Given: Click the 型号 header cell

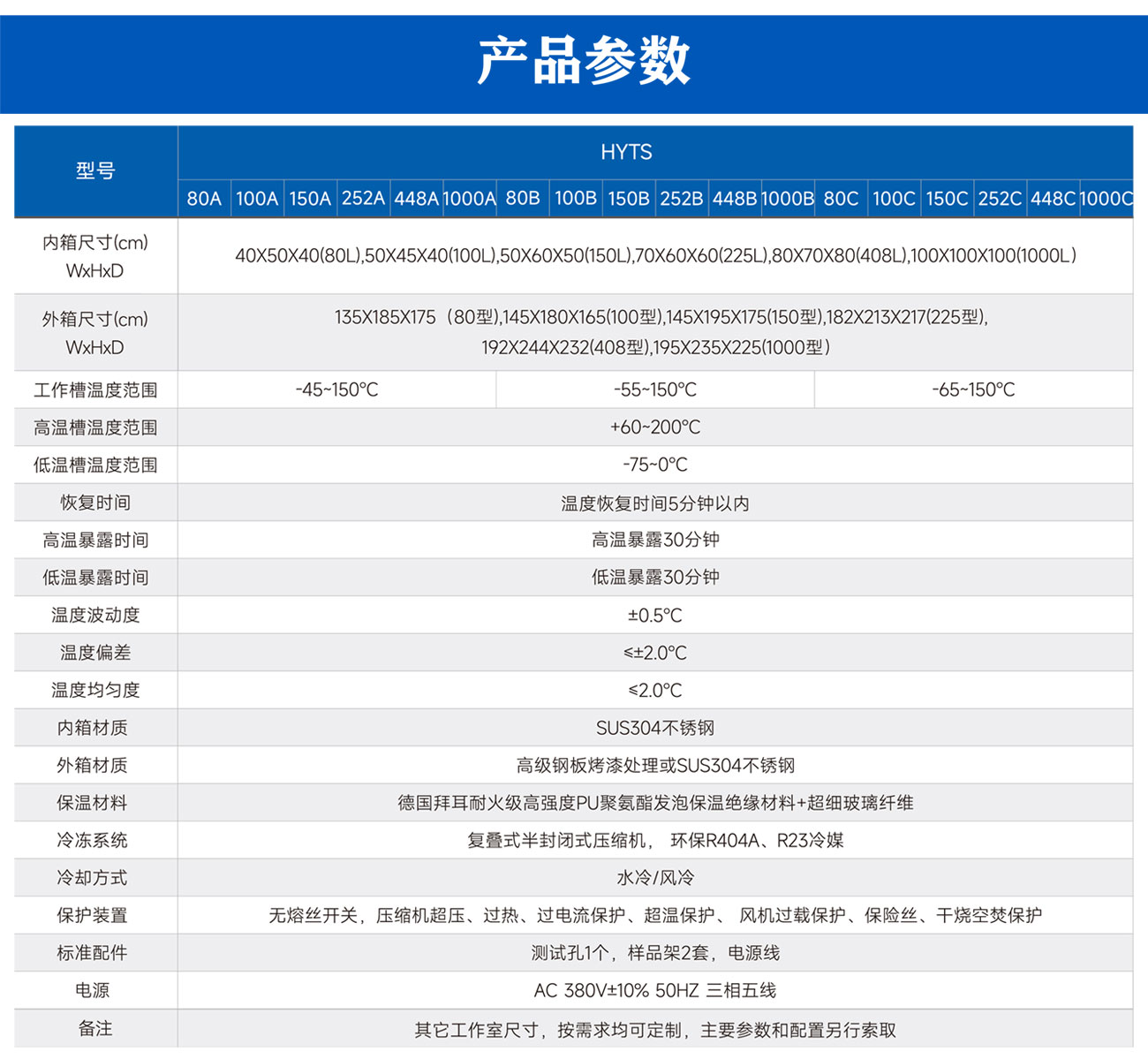Looking at the screenshot, I should (95, 171).
